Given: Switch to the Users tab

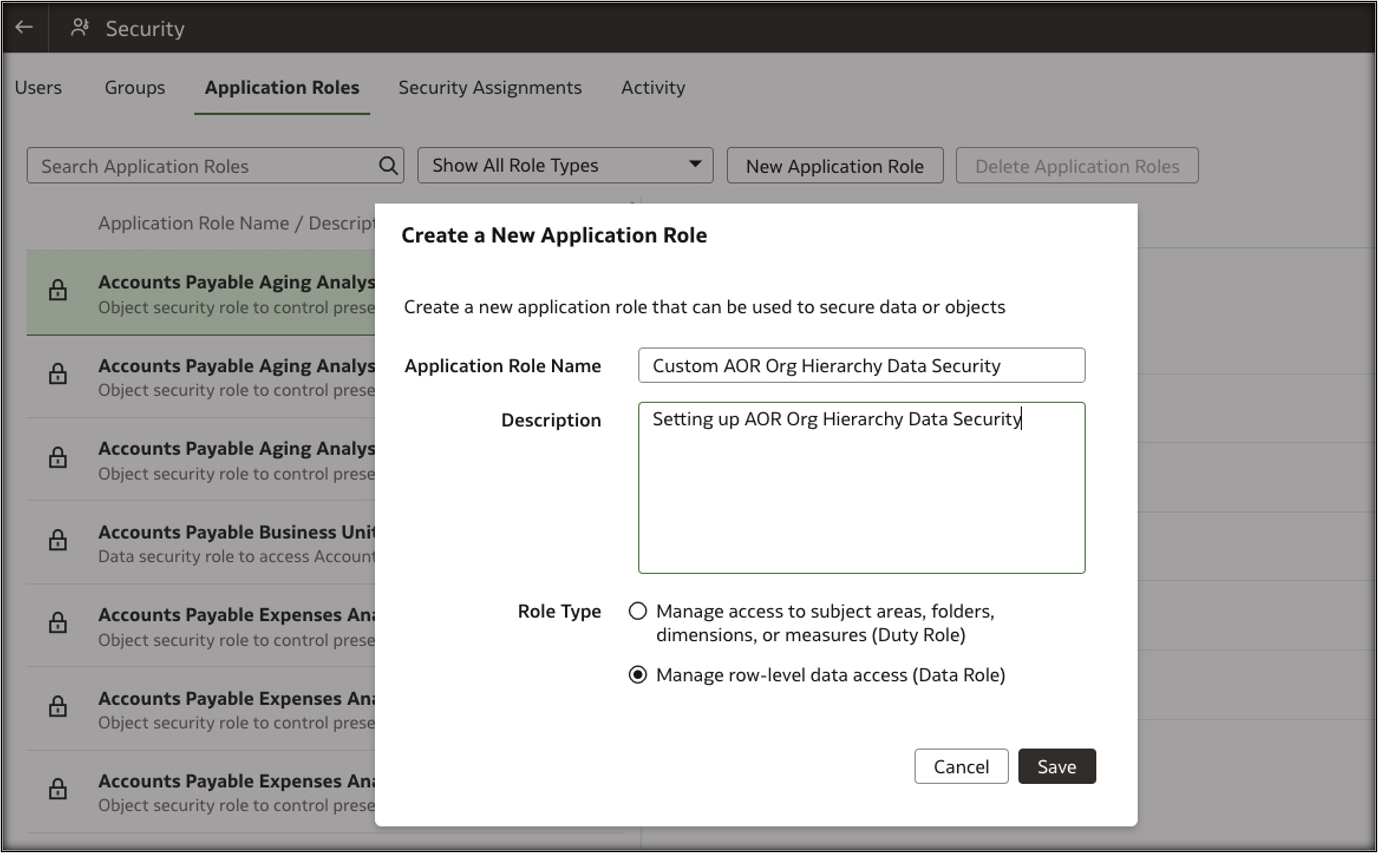Looking at the screenshot, I should pyautogui.click(x=38, y=88).
